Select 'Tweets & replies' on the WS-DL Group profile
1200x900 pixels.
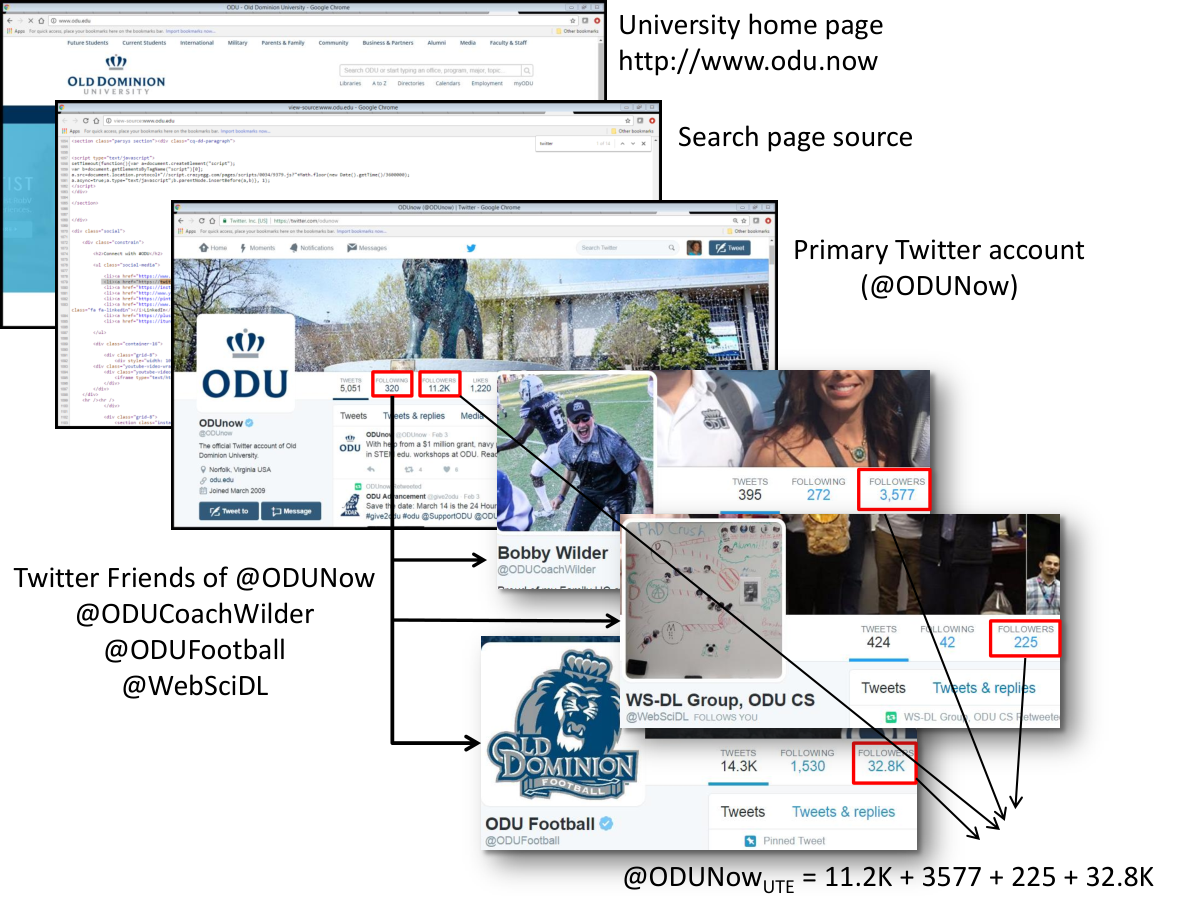click(984, 688)
